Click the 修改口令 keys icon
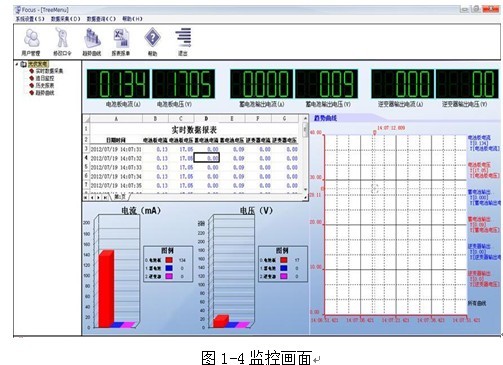Screen dimensions: 503x365 coord(62,42)
